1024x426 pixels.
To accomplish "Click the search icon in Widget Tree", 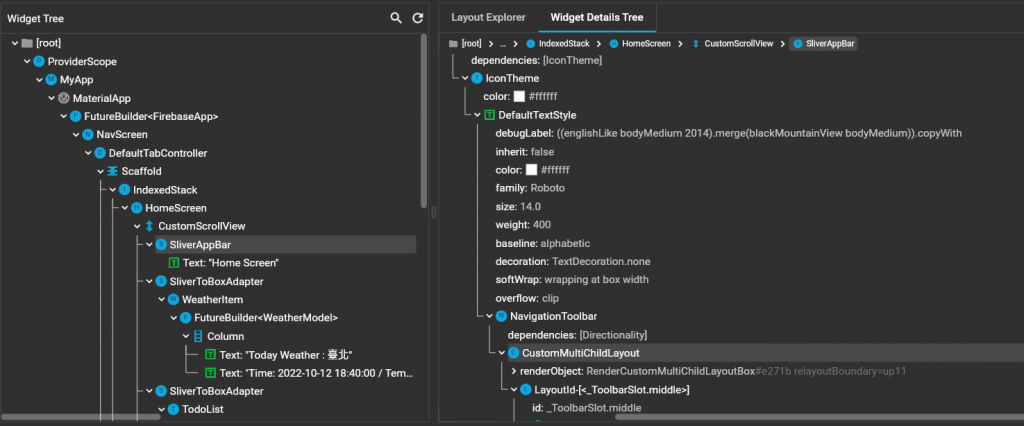I will pyautogui.click(x=397, y=18).
